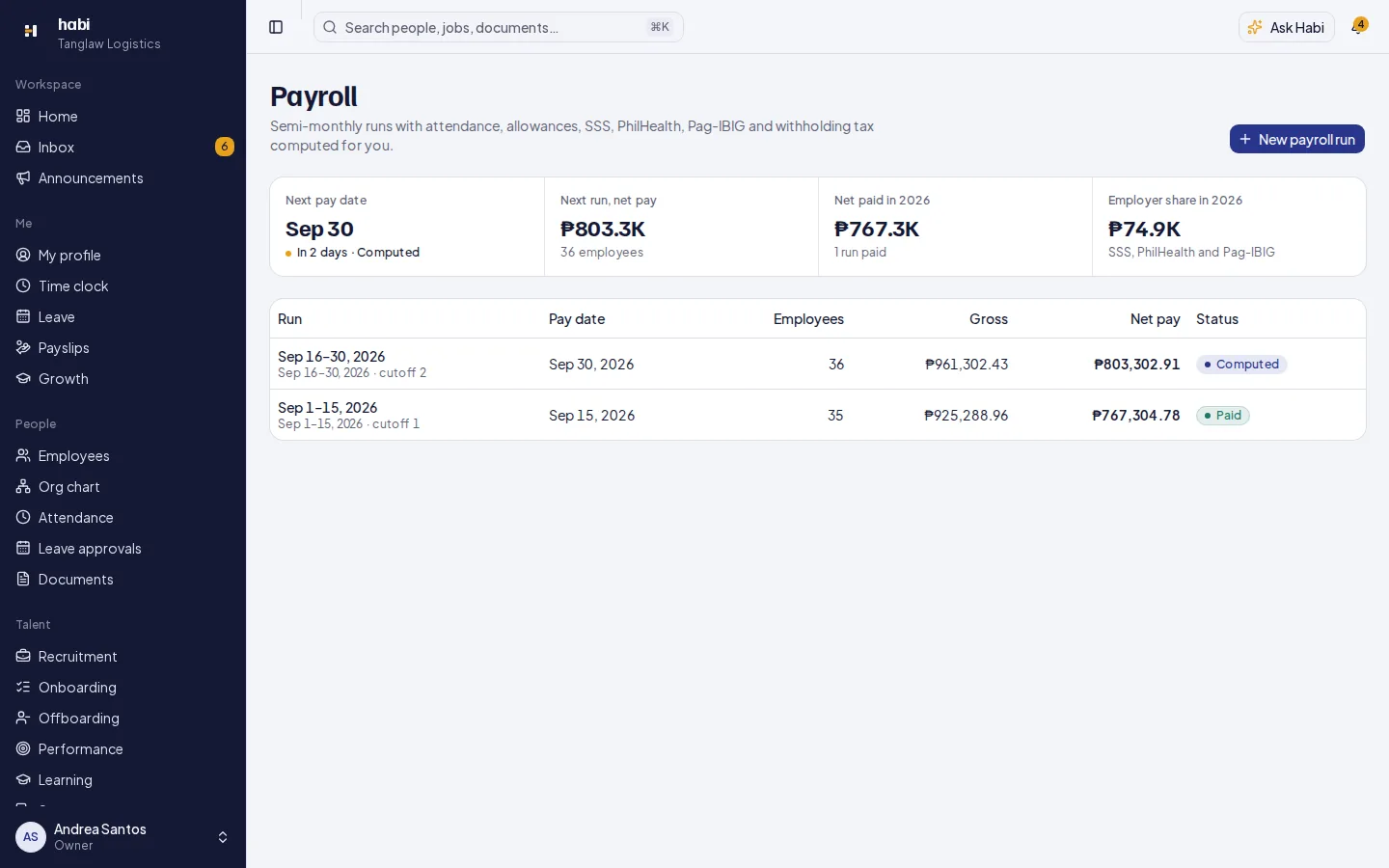Click the Performance target icon
This screenshot has height=868, width=1389.
pos(23,748)
